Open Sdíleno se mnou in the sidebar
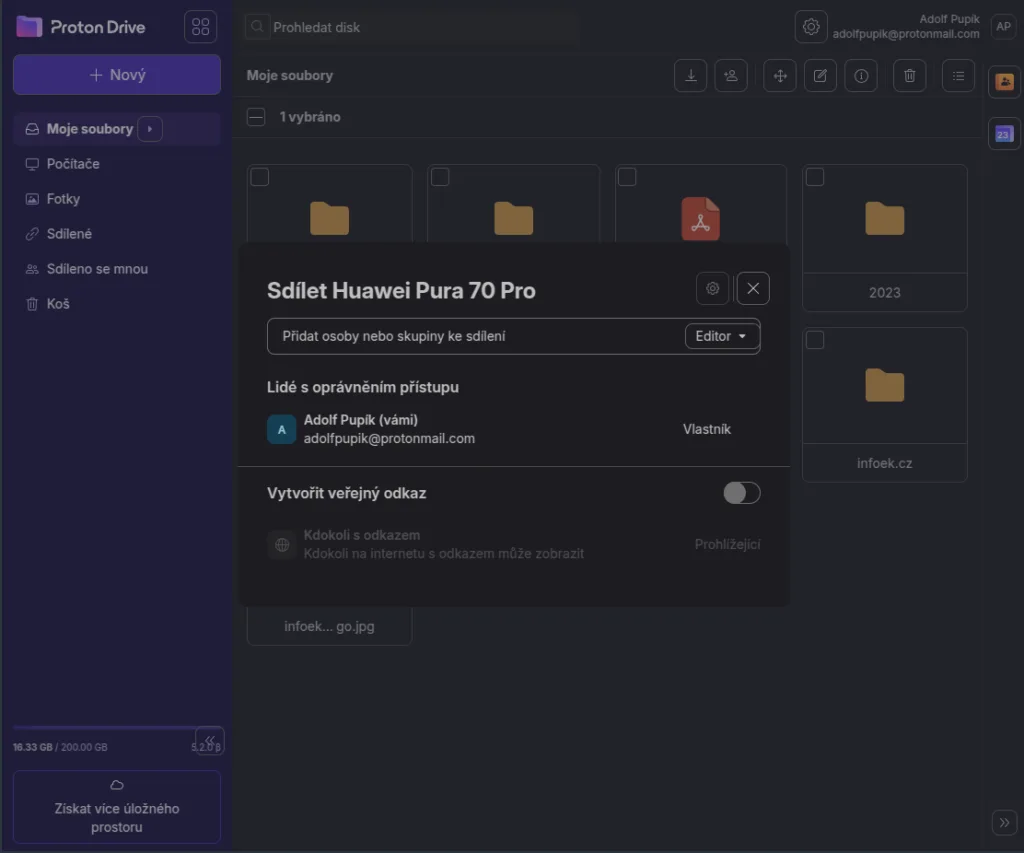 tap(117, 268)
